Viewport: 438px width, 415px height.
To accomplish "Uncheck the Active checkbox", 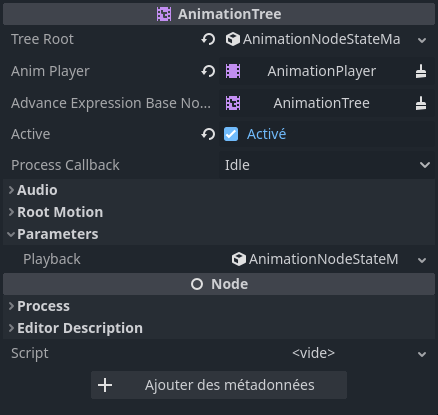I will tap(231, 134).
